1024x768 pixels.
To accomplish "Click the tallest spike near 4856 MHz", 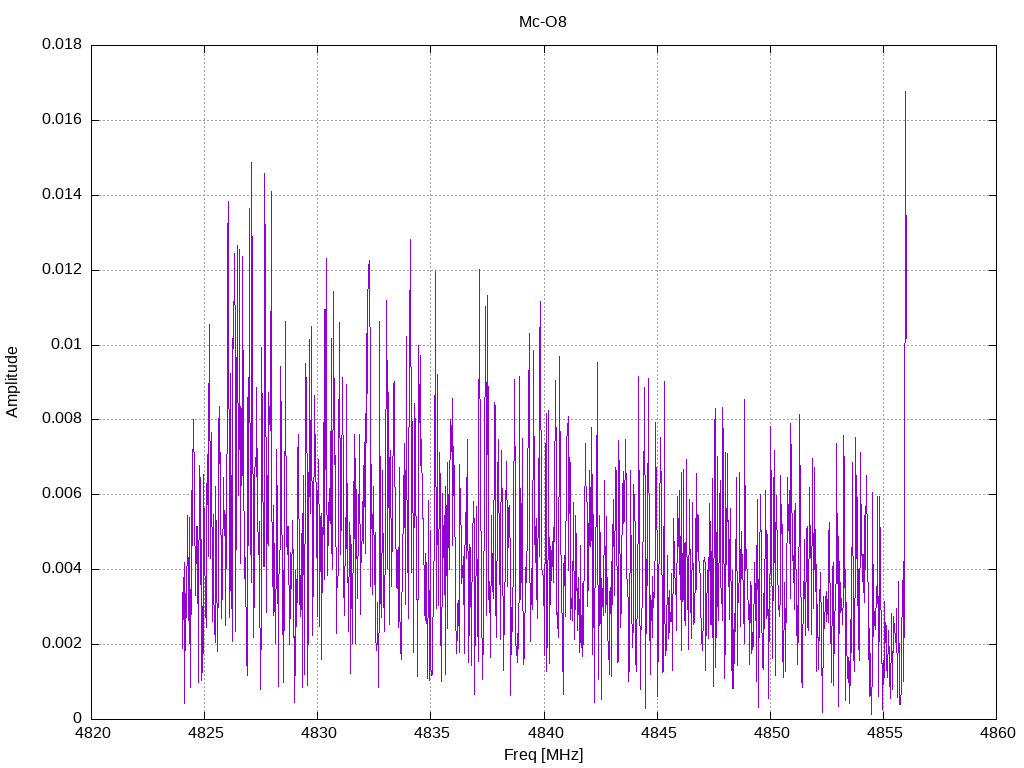I will [905, 216].
